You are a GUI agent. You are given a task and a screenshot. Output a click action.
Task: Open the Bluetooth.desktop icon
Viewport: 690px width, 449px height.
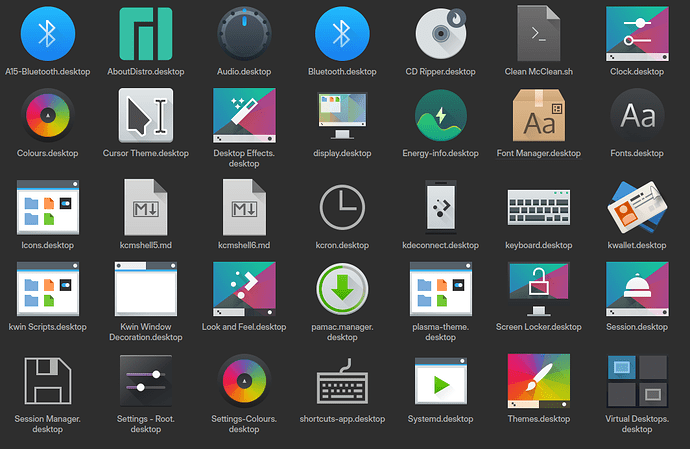pyautogui.click(x=342, y=33)
